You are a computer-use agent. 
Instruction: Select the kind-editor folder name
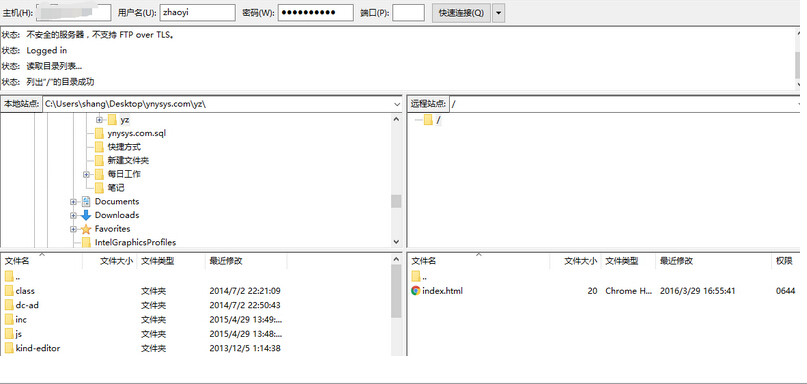38,348
